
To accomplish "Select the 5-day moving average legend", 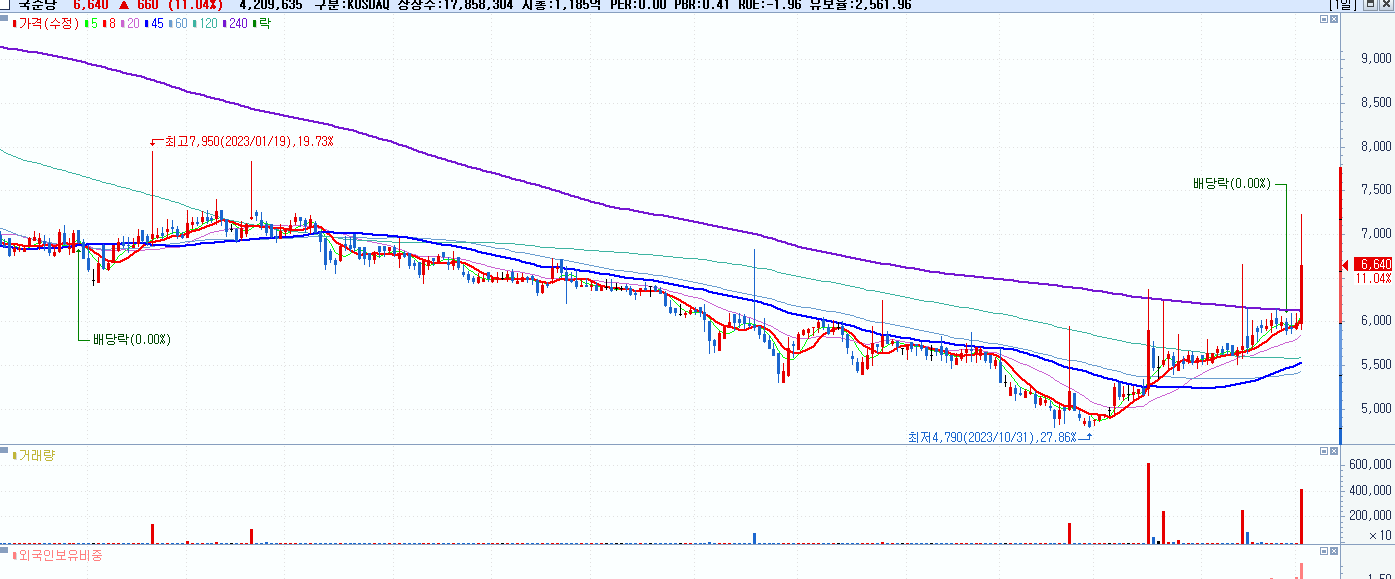I will coord(91,22).
